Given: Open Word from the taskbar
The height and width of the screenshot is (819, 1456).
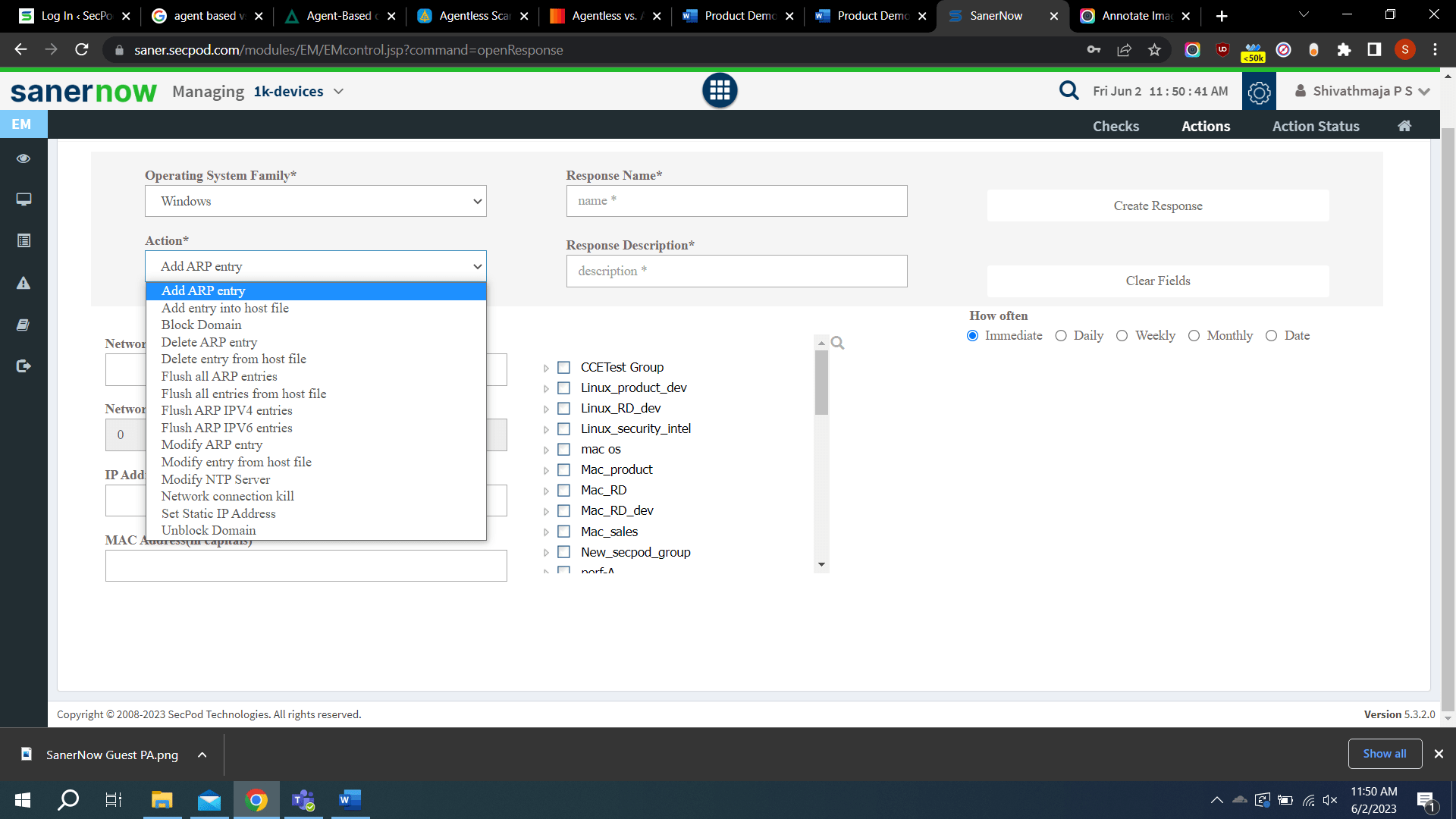Looking at the screenshot, I should (350, 800).
